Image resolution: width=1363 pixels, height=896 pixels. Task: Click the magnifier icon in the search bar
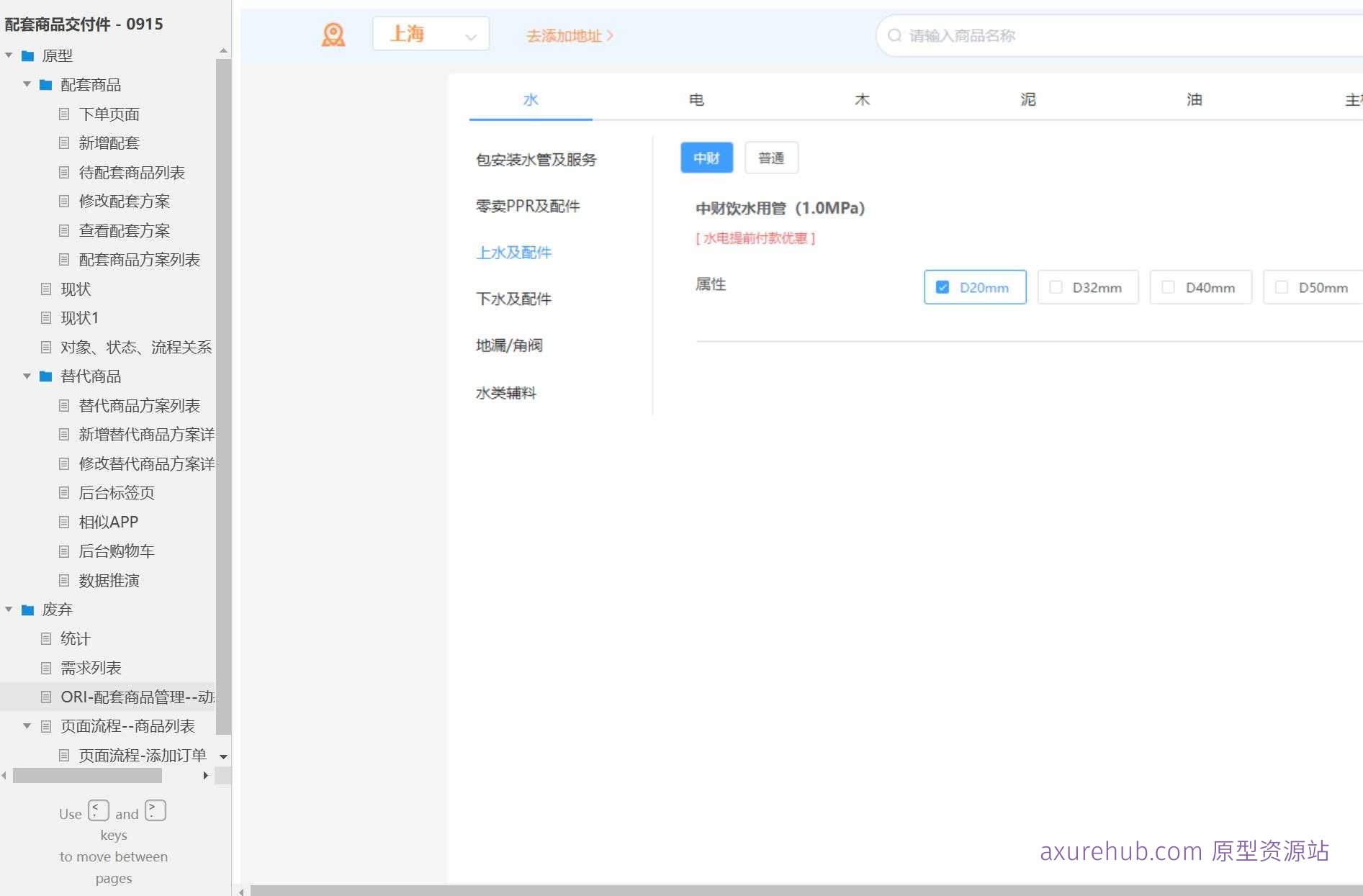(x=894, y=35)
